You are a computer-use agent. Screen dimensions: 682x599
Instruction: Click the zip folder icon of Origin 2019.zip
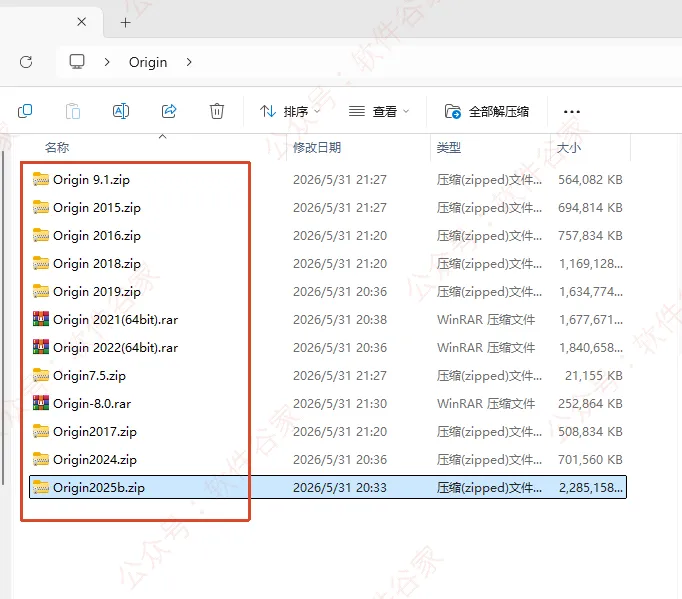click(x=41, y=291)
